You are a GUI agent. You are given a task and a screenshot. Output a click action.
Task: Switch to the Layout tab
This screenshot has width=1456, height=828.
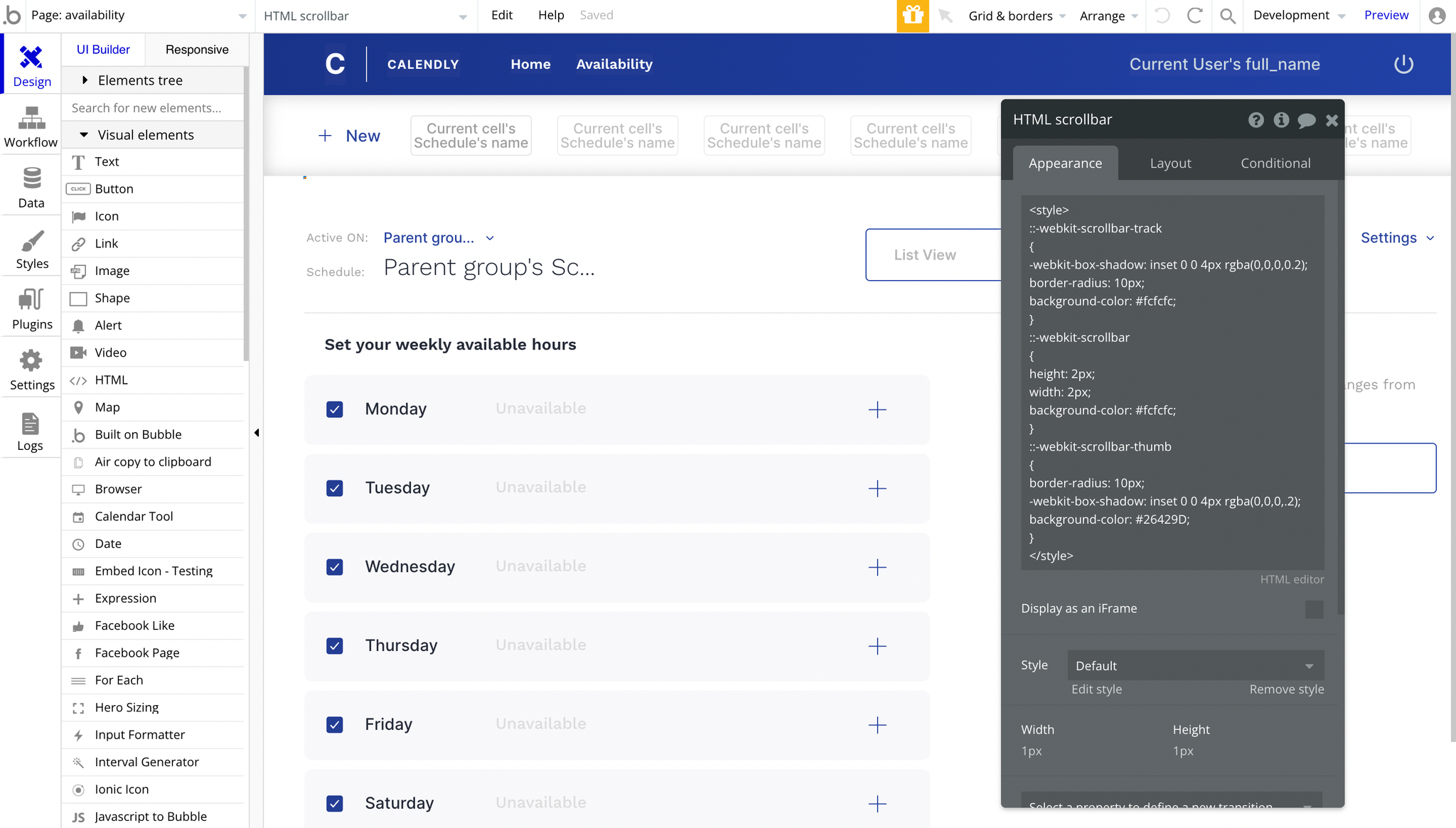coord(1170,163)
